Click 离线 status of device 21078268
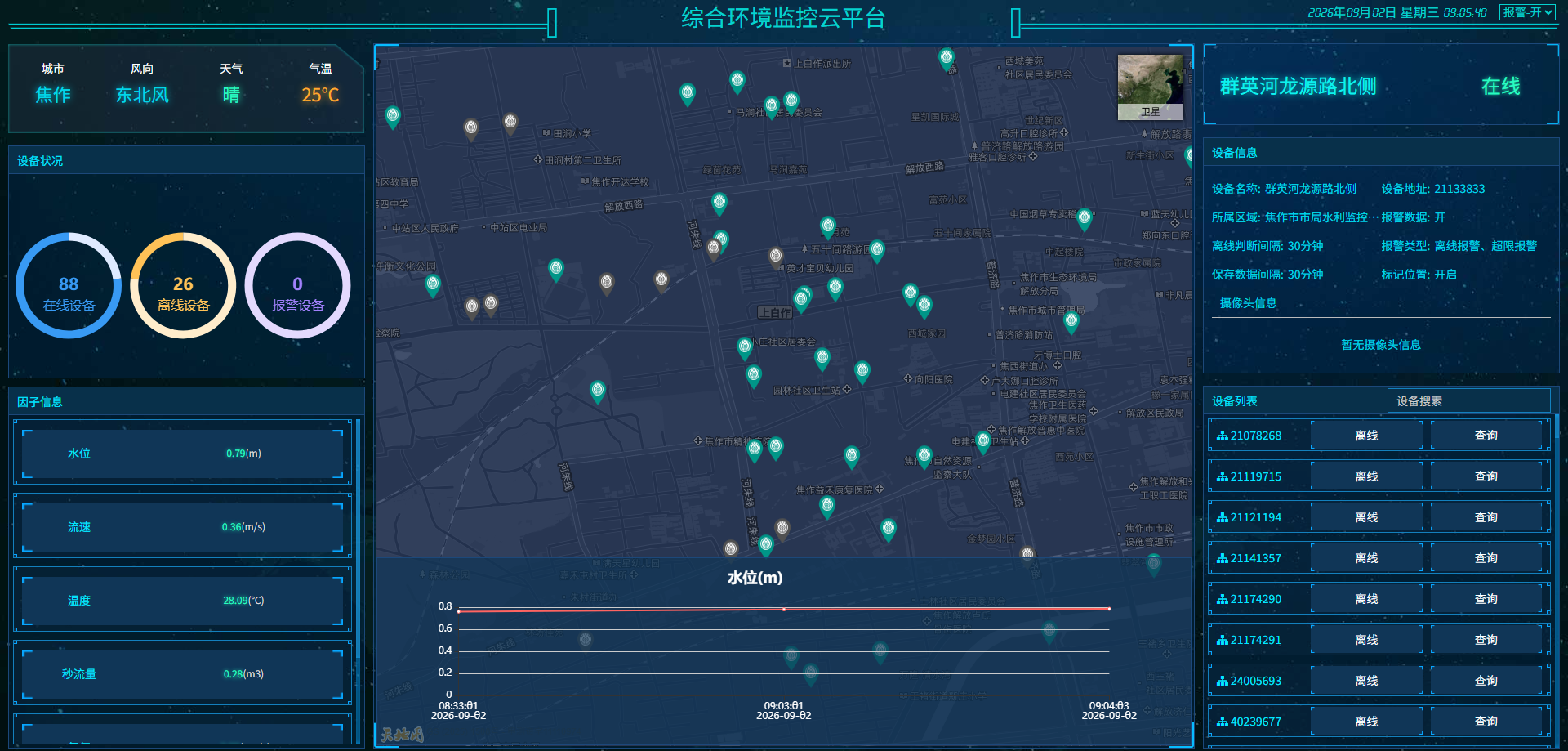Screen dimensions: 1568x751 [x=1366, y=436]
